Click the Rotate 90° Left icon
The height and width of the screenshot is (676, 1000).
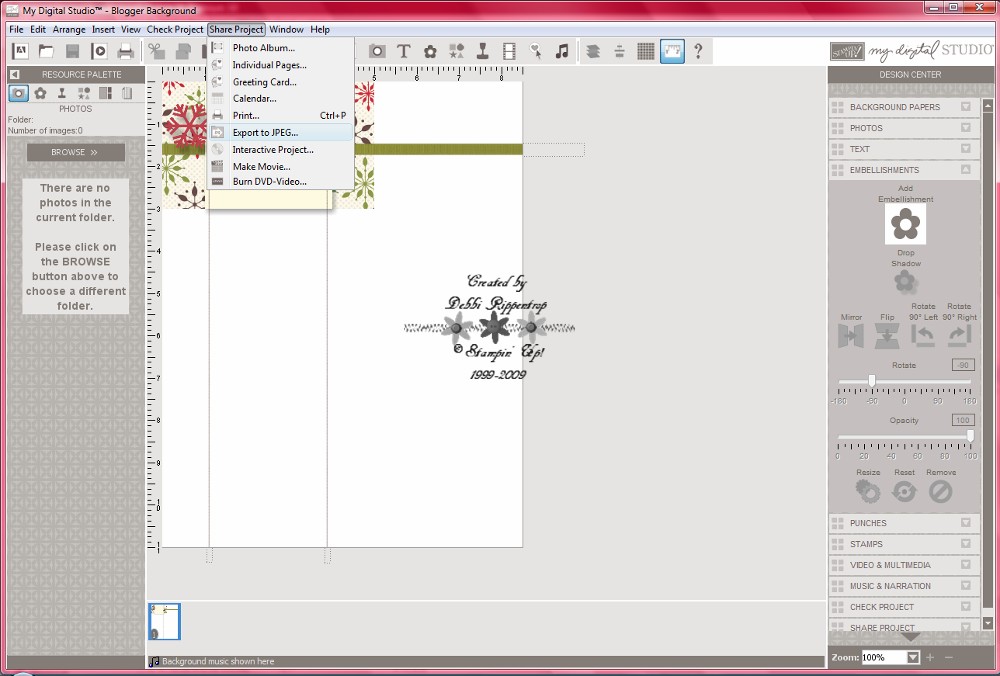coord(923,335)
